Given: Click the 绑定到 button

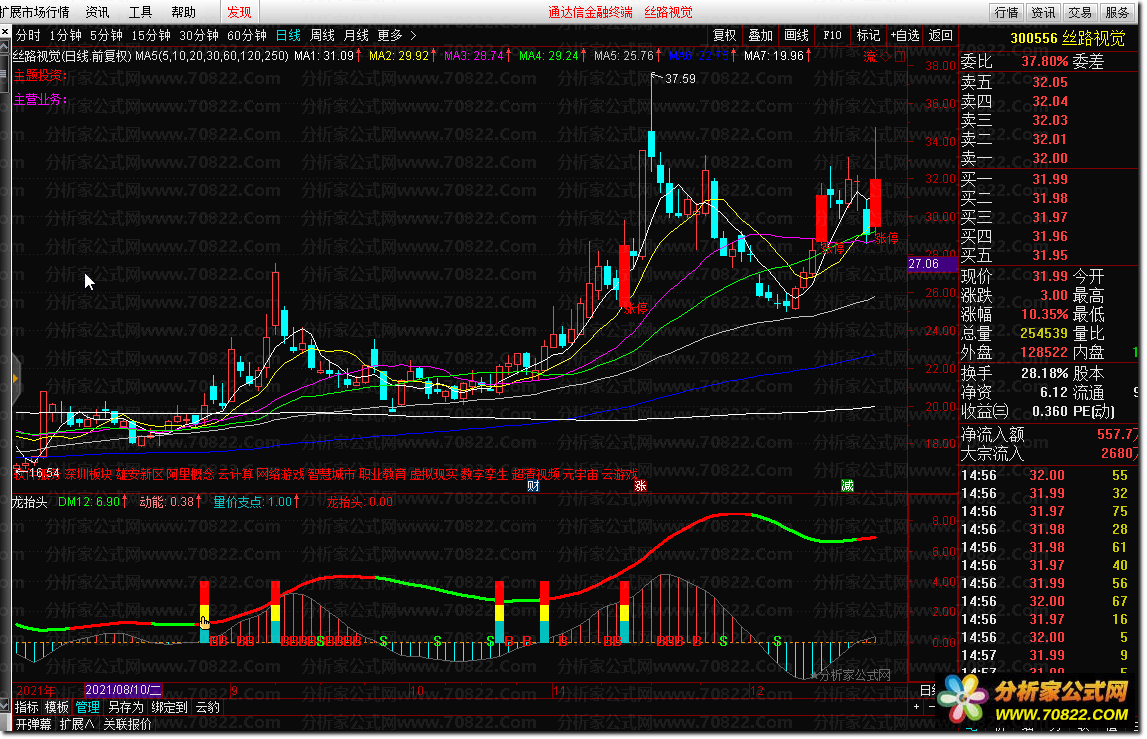Looking at the screenshot, I should tap(170, 708).
